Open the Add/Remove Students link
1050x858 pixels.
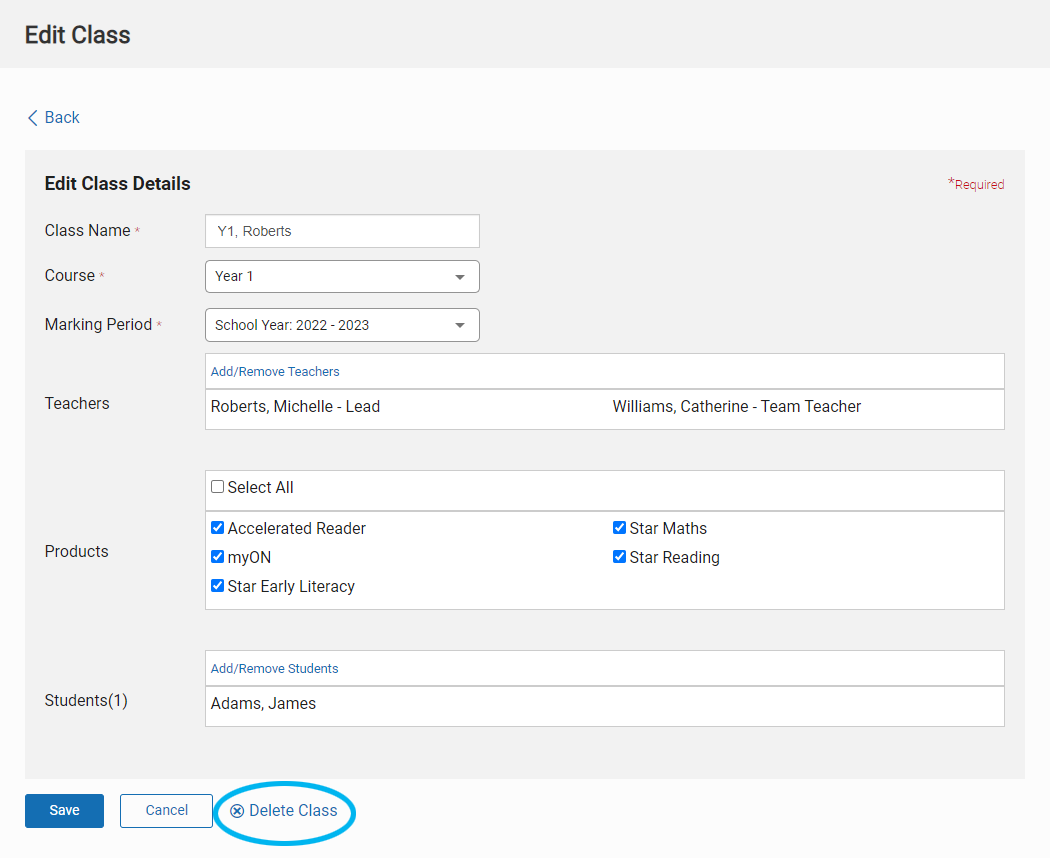[x=275, y=668]
